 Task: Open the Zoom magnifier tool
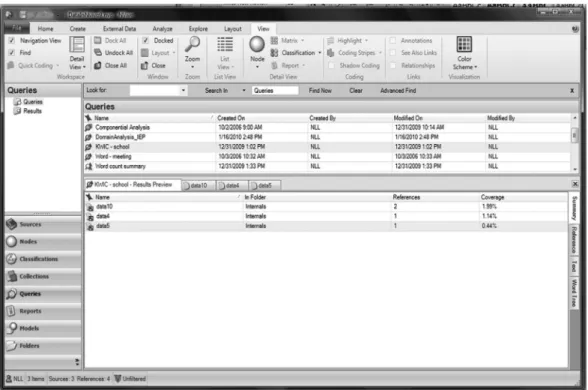point(192,44)
